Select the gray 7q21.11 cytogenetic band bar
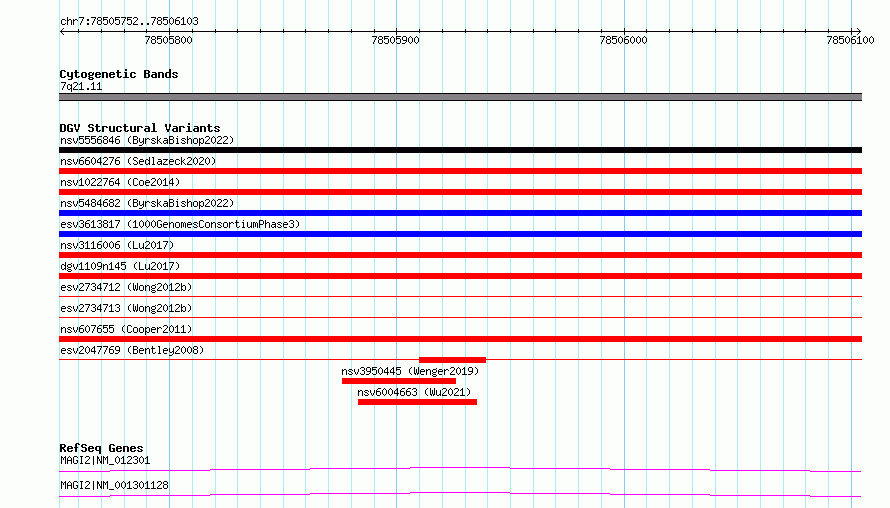The height and width of the screenshot is (508, 890). point(460,97)
